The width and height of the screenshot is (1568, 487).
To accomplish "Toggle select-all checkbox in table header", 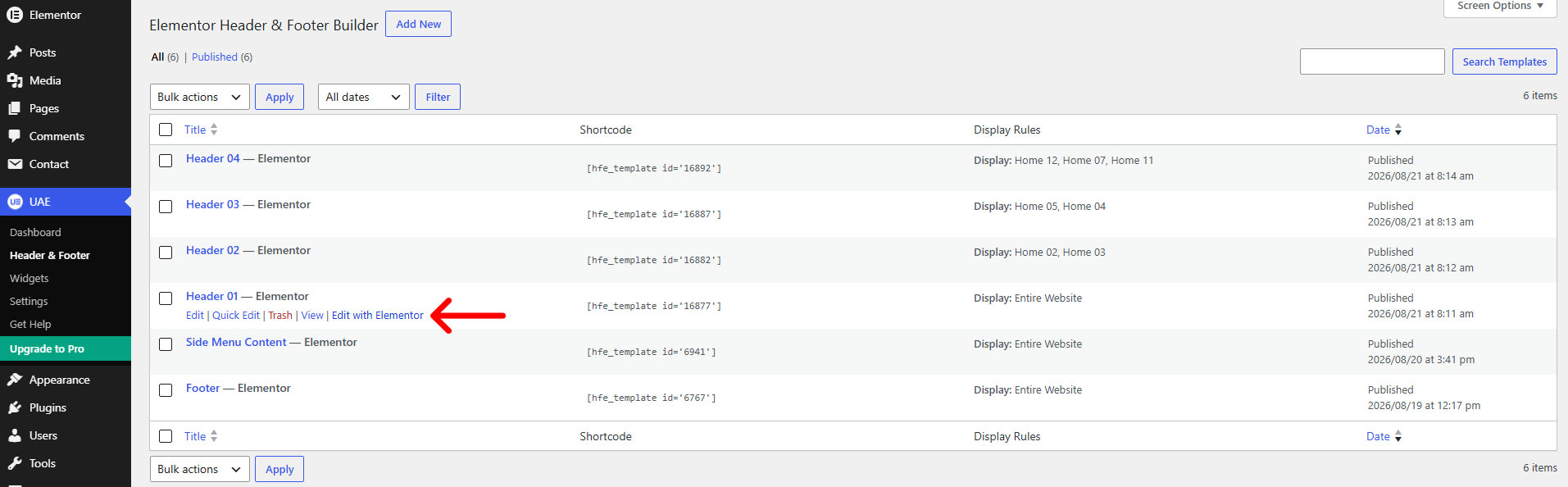I will point(166,130).
